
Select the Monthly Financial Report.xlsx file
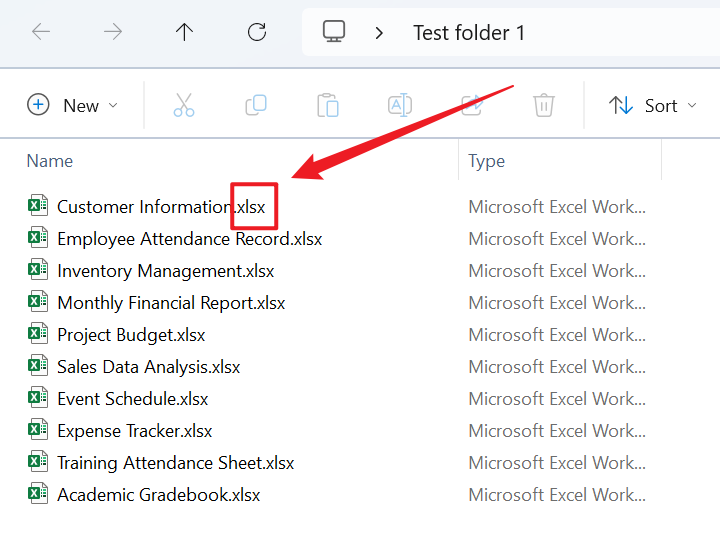pyautogui.click(x=171, y=303)
